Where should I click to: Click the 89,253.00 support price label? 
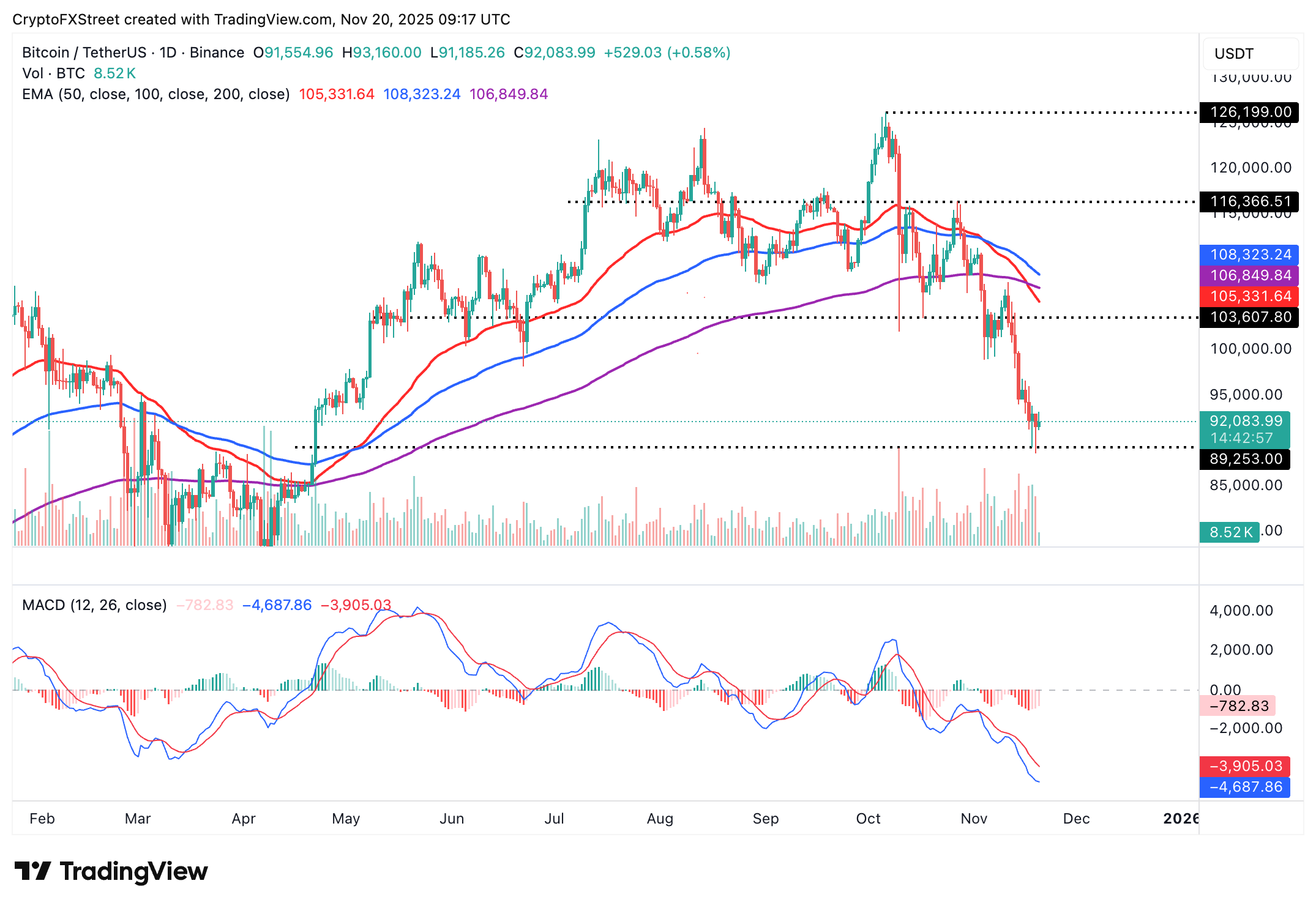pyautogui.click(x=1244, y=459)
